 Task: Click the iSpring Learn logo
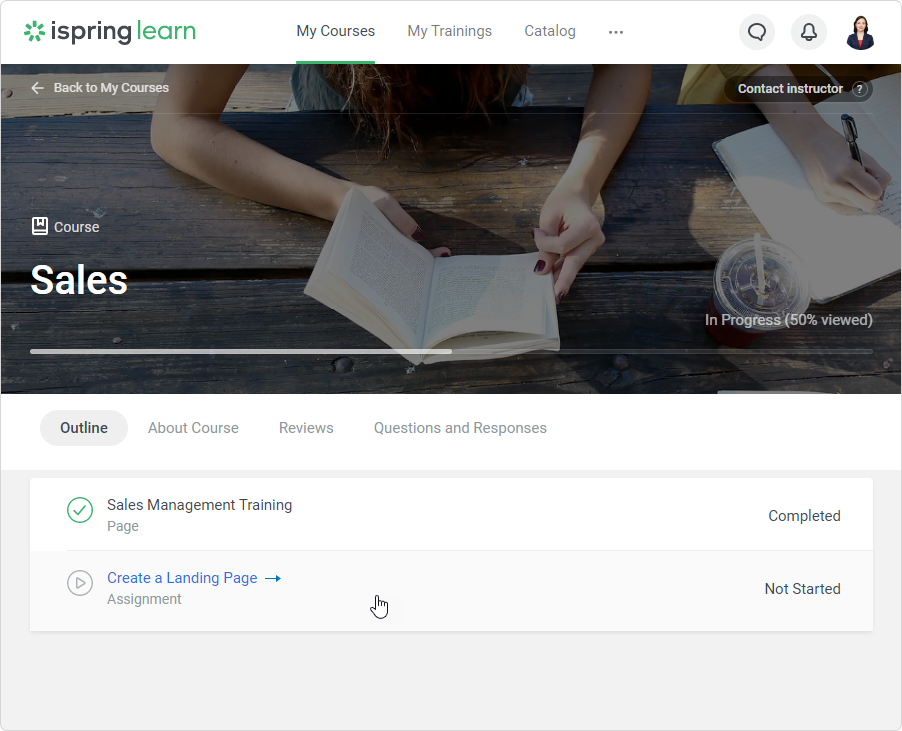click(110, 32)
